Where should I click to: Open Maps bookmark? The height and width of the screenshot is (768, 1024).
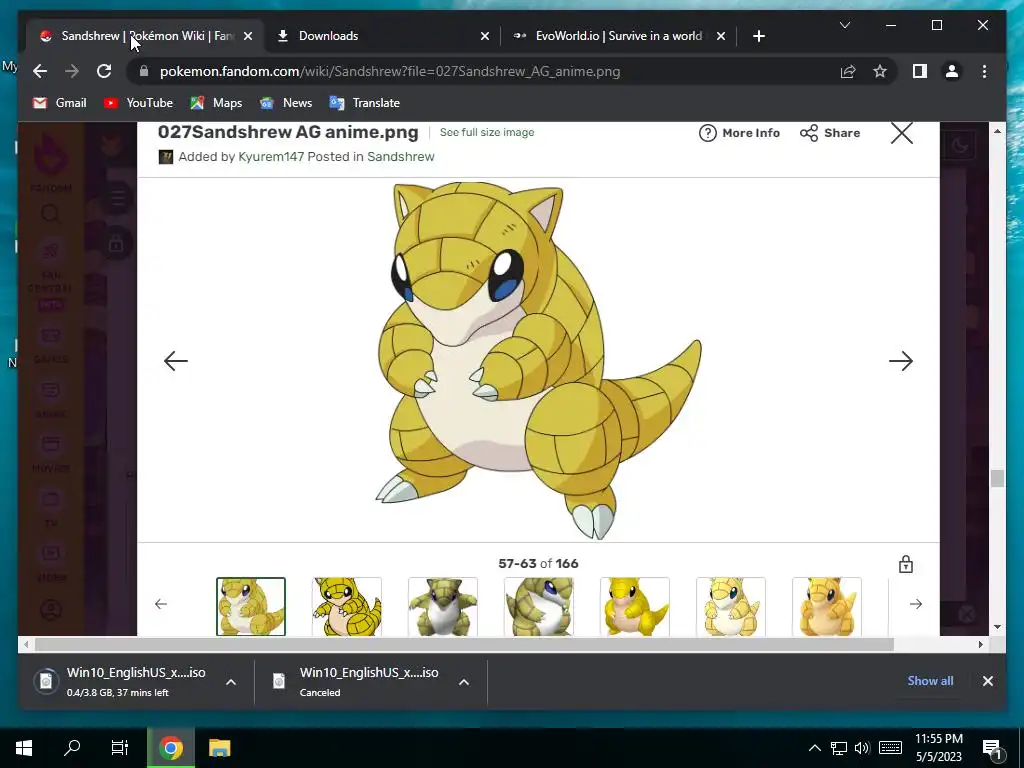[x=216, y=103]
